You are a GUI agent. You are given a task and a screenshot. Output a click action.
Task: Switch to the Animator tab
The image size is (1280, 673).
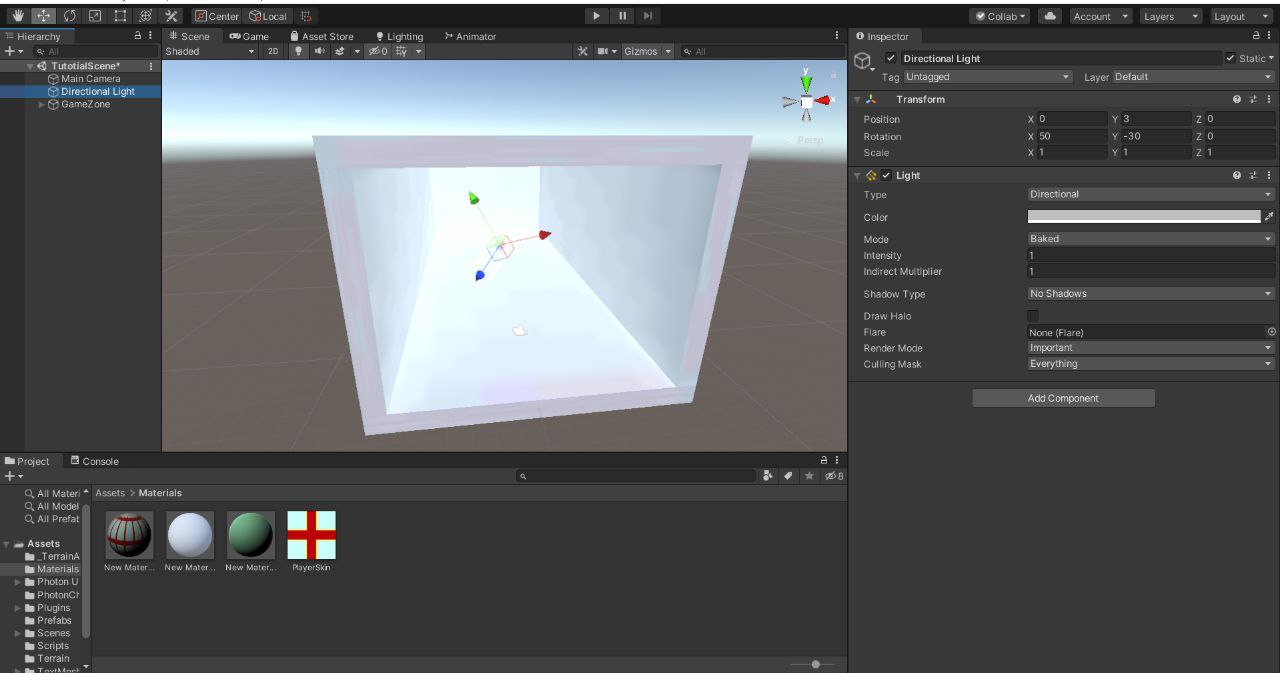(x=470, y=36)
